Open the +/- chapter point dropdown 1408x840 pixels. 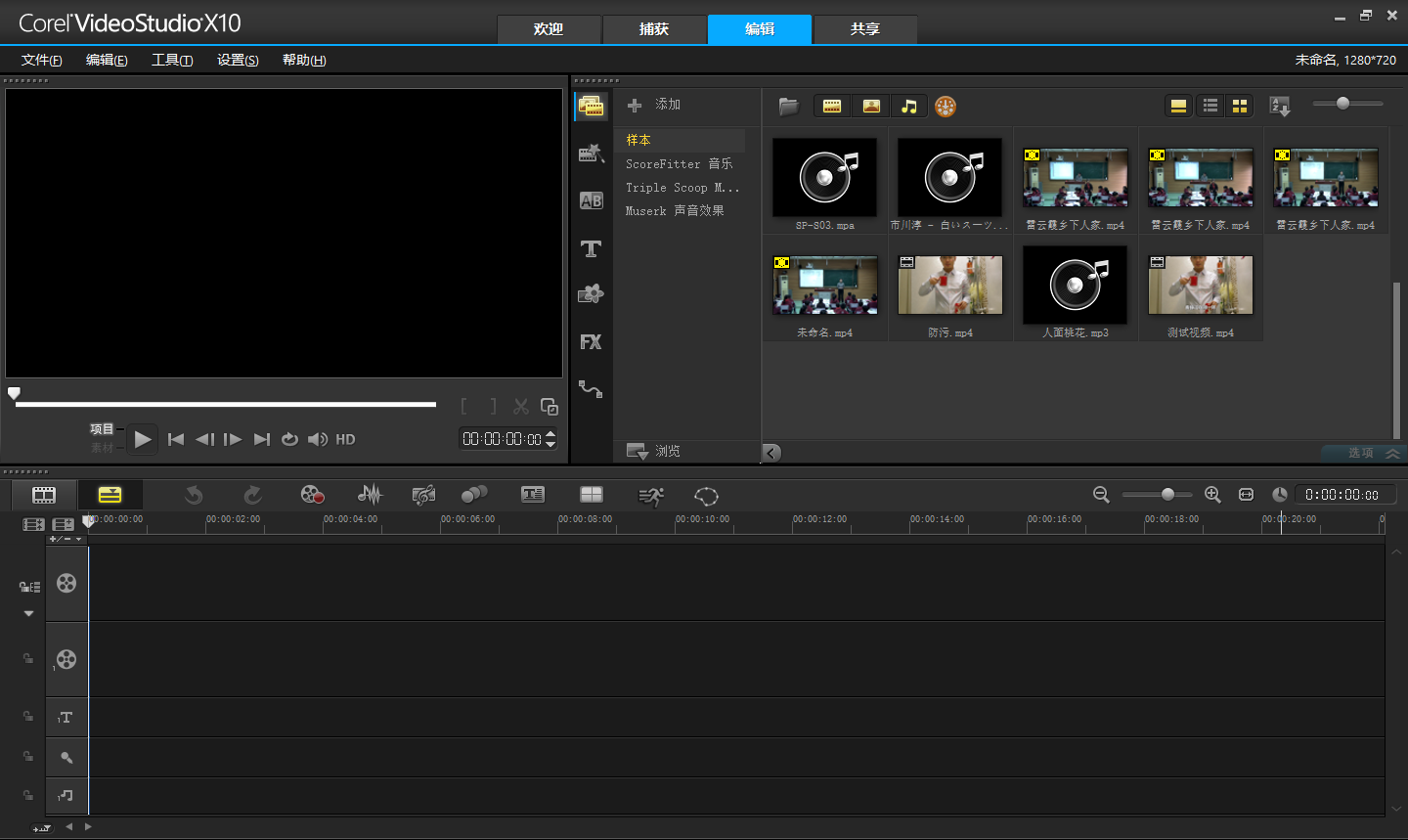click(x=66, y=539)
